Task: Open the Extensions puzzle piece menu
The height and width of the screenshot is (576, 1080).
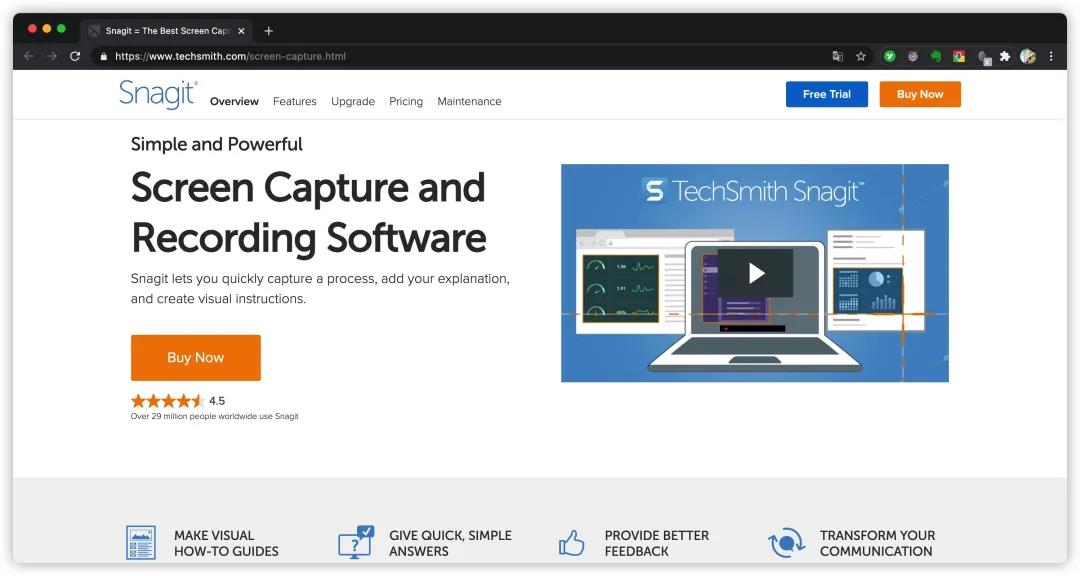Action: [1005, 56]
